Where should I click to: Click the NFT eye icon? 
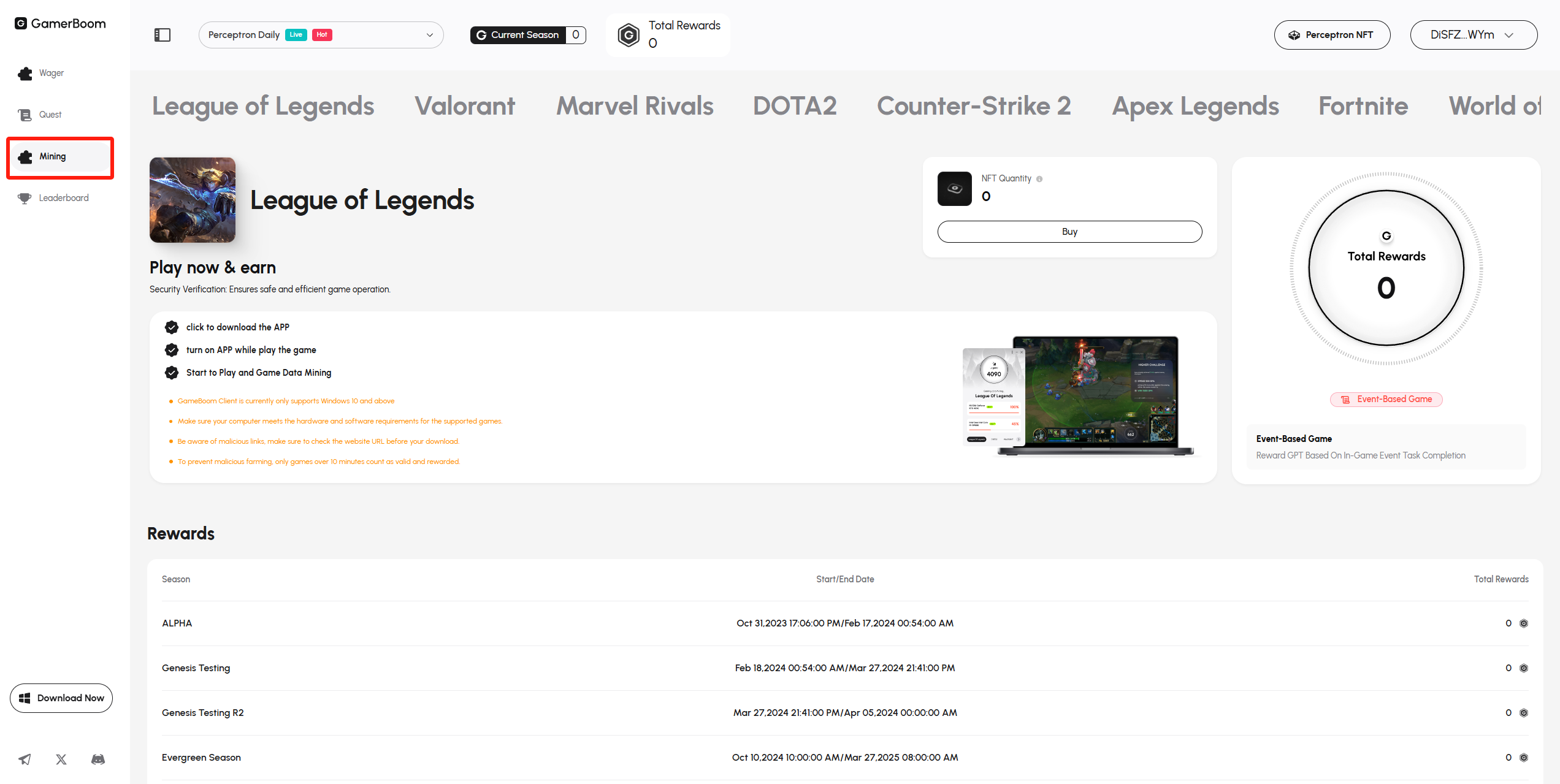(x=955, y=189)
